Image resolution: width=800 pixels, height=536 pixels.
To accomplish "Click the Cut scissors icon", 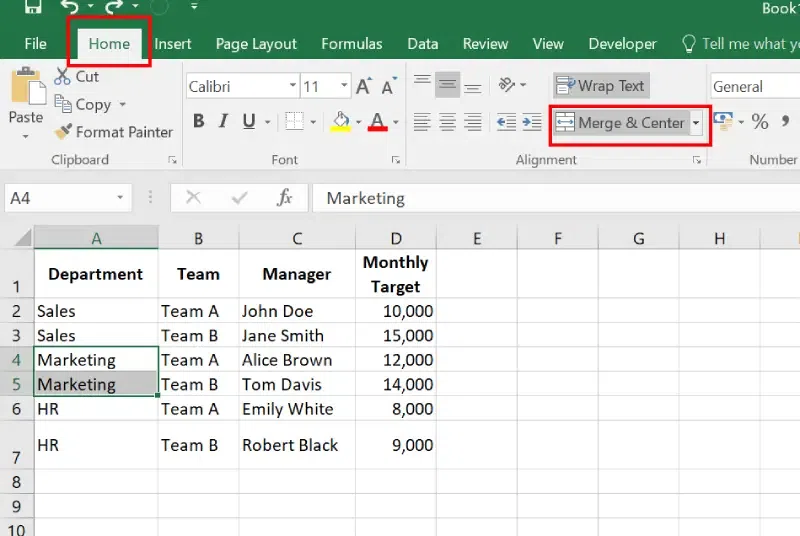I will (63, 77).
